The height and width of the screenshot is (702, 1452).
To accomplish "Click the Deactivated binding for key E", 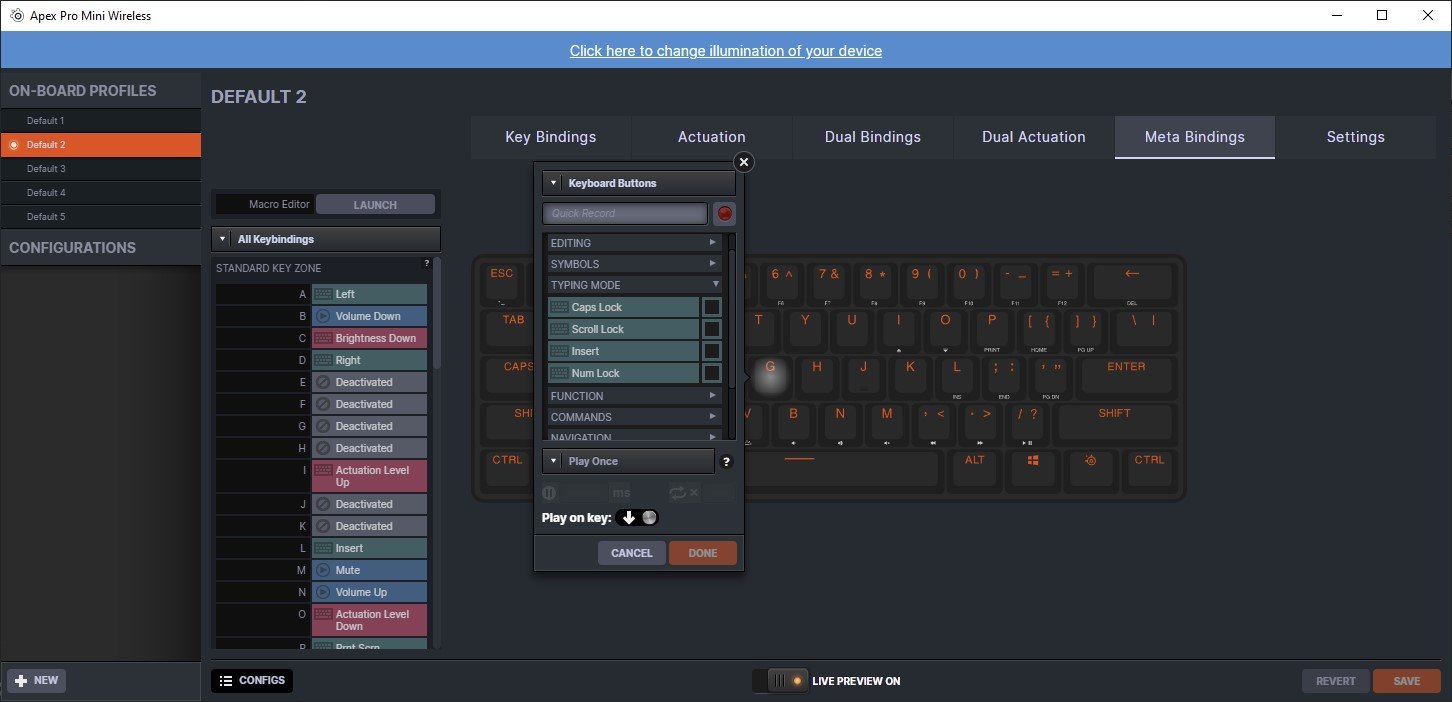I will (x=369, y=382).
